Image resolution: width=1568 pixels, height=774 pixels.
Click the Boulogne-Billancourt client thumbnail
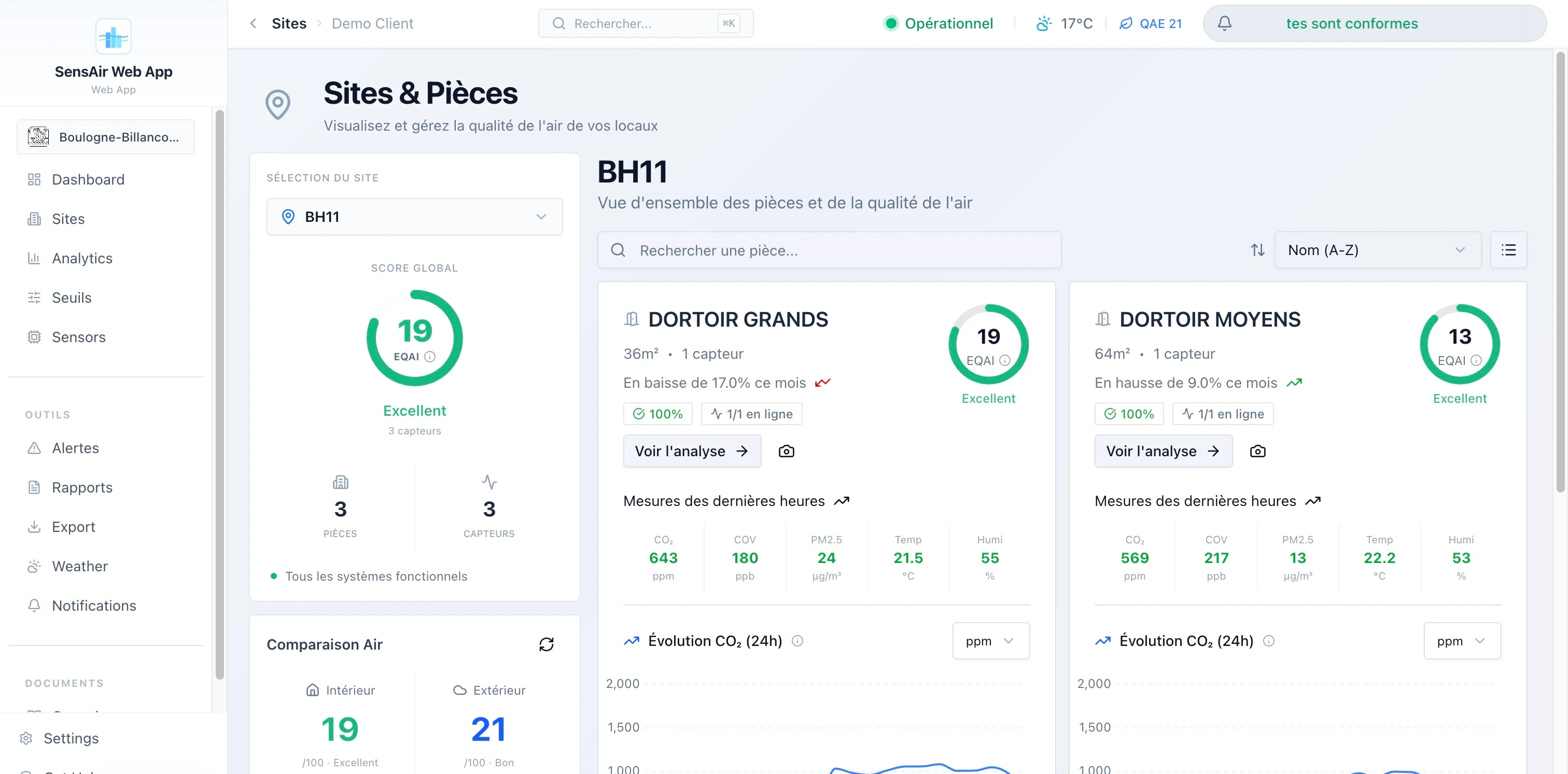(38, 137)
